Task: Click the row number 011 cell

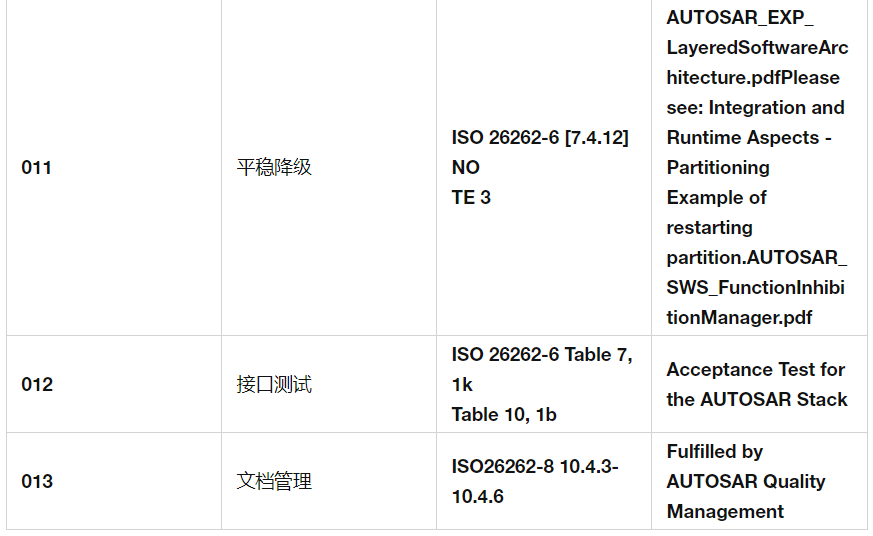Action: [37, 167]
